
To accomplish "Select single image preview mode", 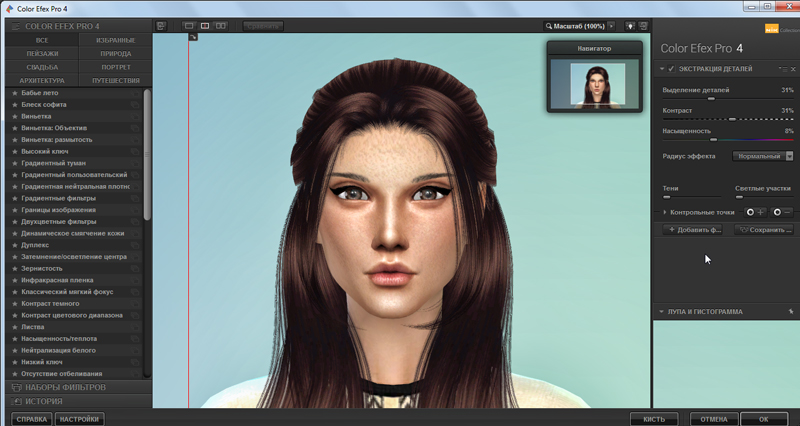I will point(189,26).
